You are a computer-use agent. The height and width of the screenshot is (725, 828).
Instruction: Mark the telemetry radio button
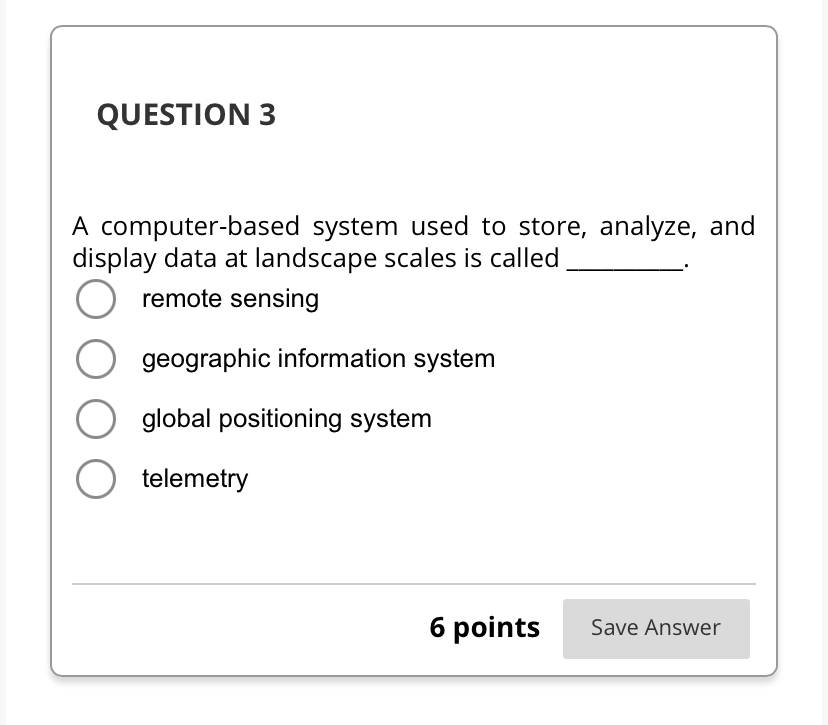pyautogui.click(x=95, y=479)
